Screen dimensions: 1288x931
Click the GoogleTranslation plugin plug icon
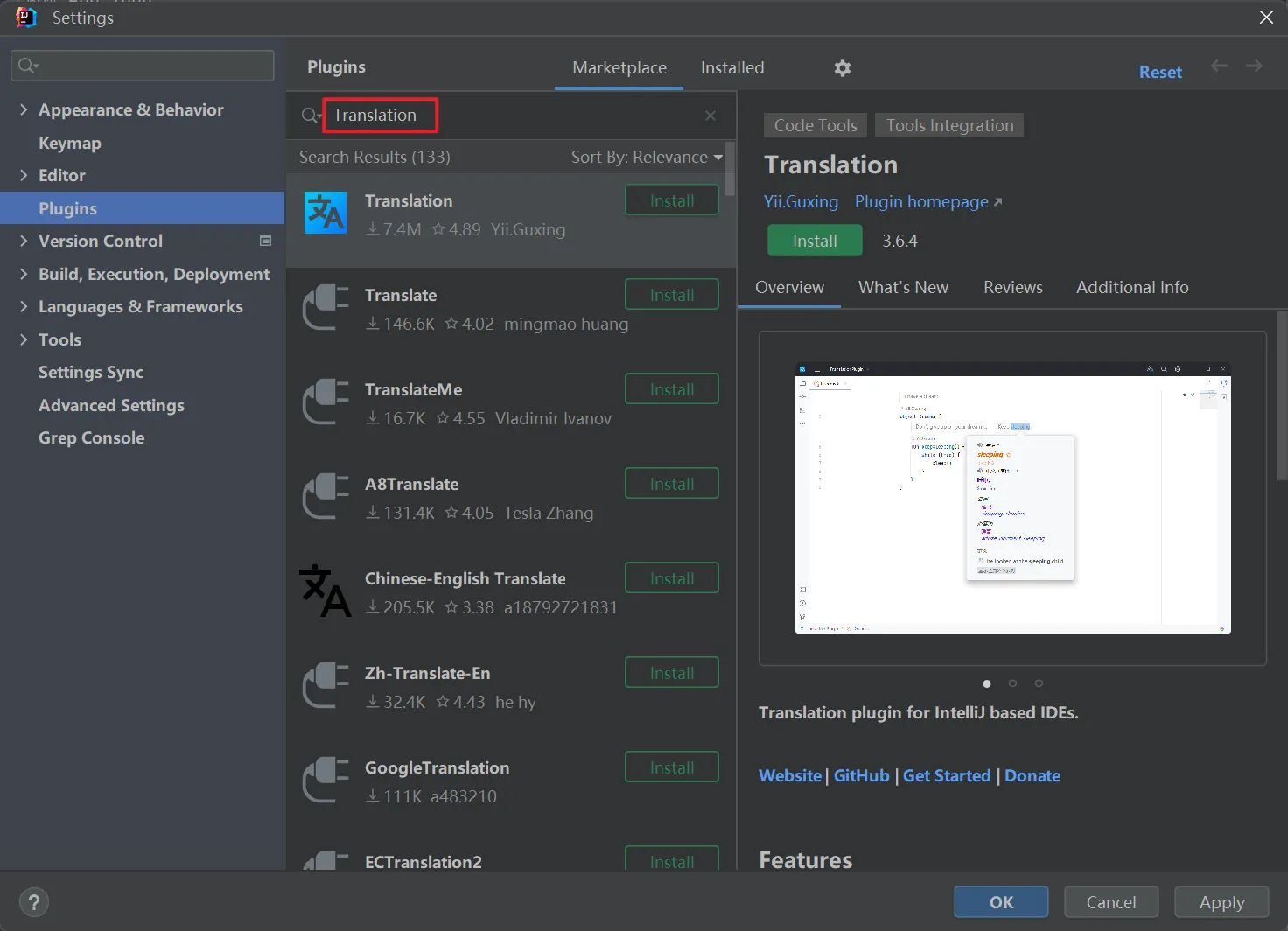(325, 780)
